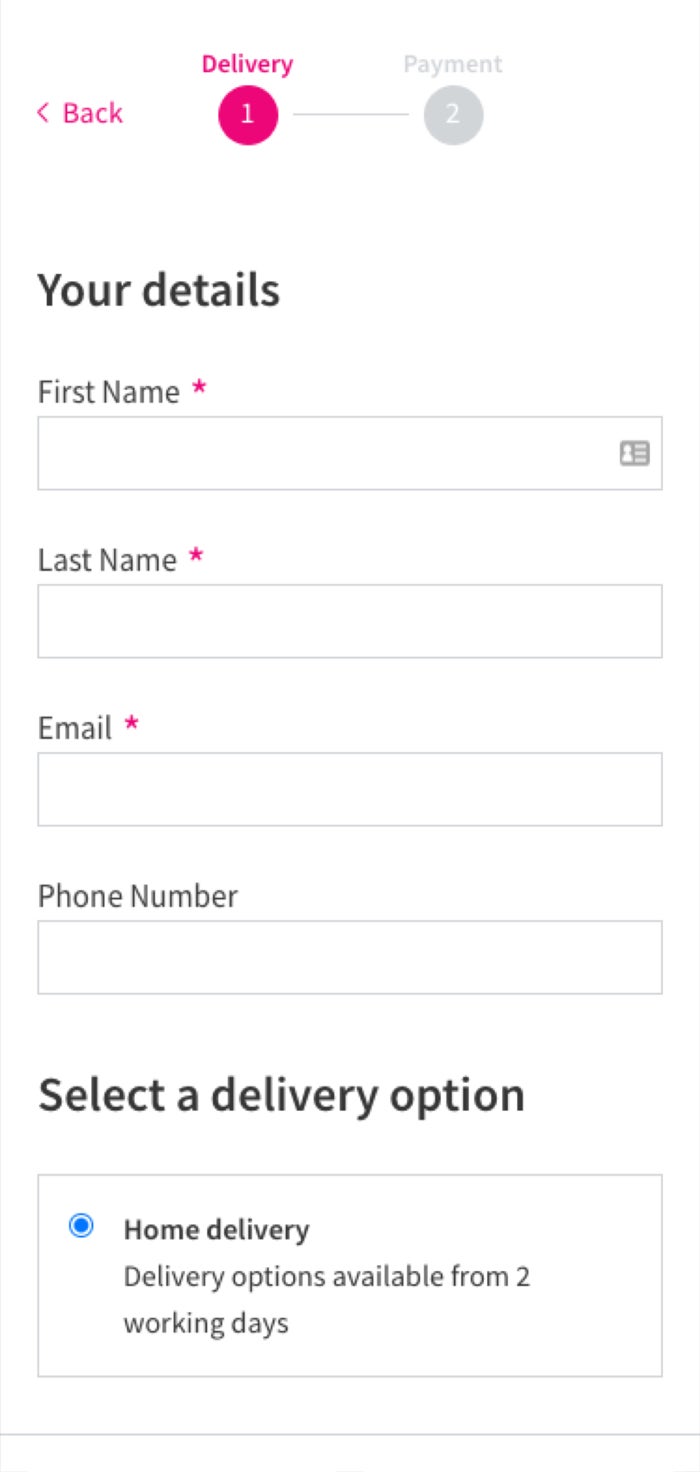
Task: Click the asterisk next to First Name
Action: 199,389
